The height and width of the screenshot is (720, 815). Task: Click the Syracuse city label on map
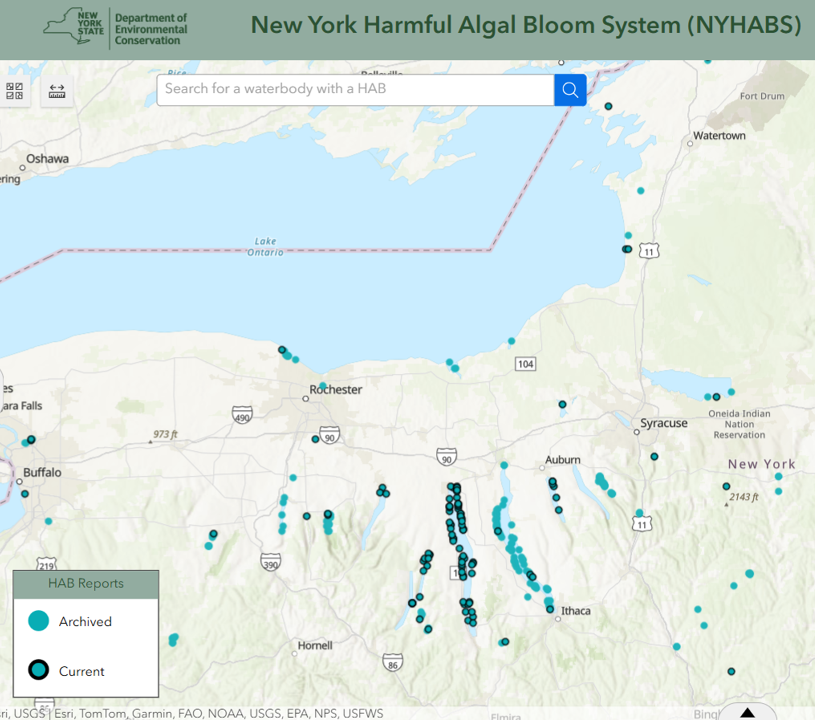tap(665, 423)
